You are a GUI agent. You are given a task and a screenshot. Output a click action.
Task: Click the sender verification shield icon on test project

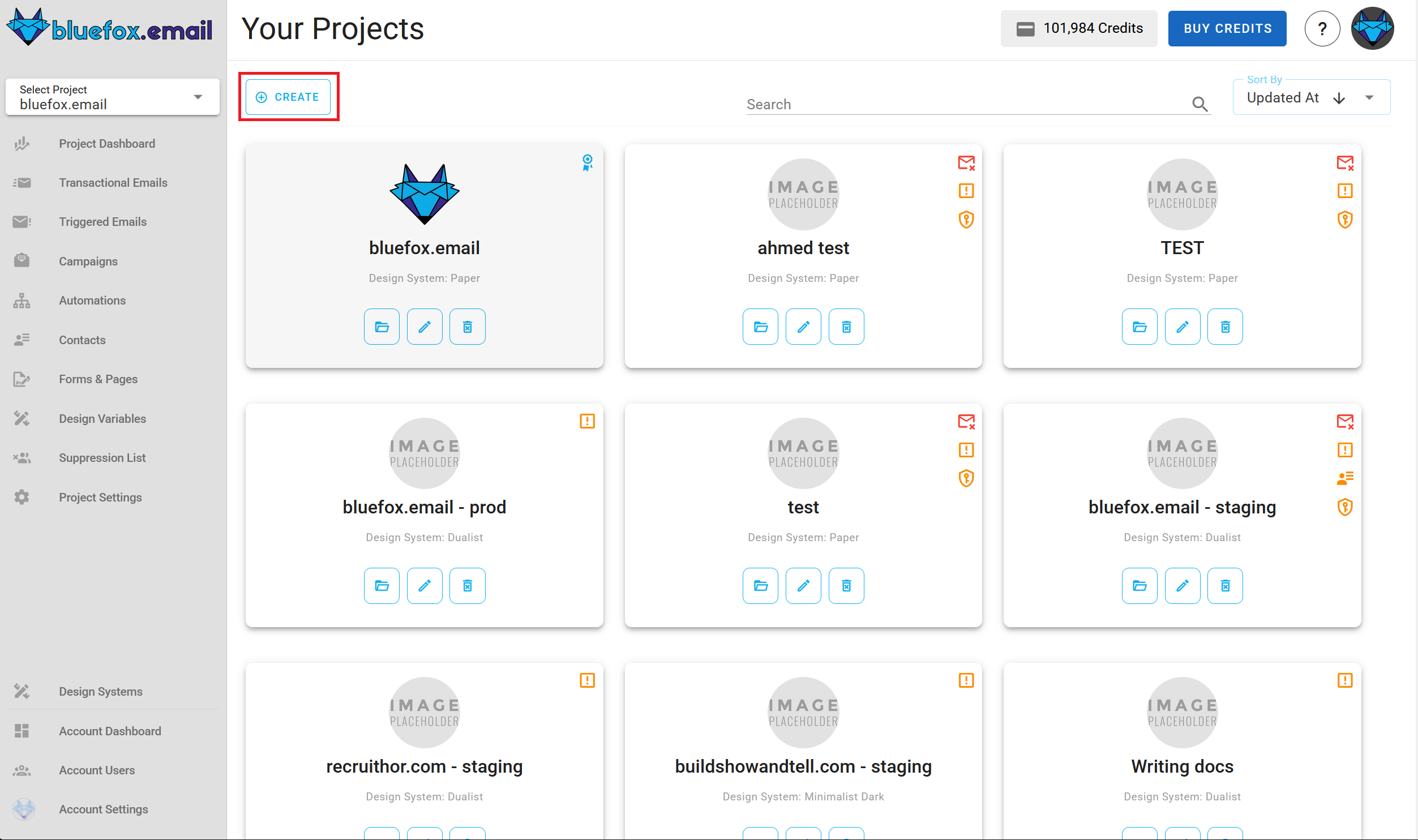tap(966, 478)
